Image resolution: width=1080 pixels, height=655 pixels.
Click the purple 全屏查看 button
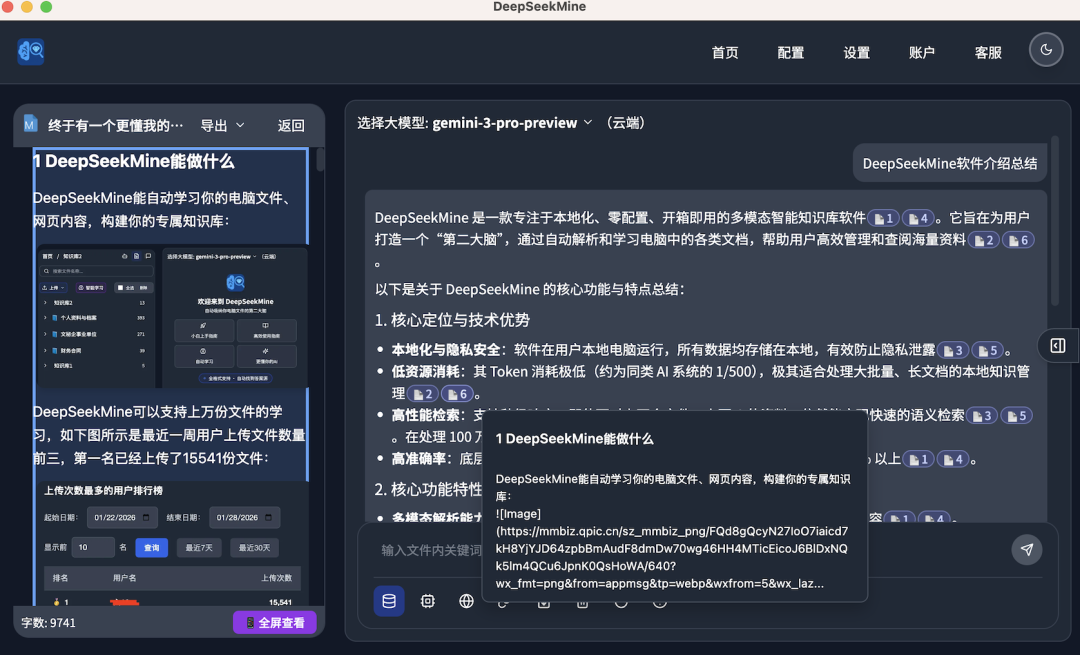(274, 622)
